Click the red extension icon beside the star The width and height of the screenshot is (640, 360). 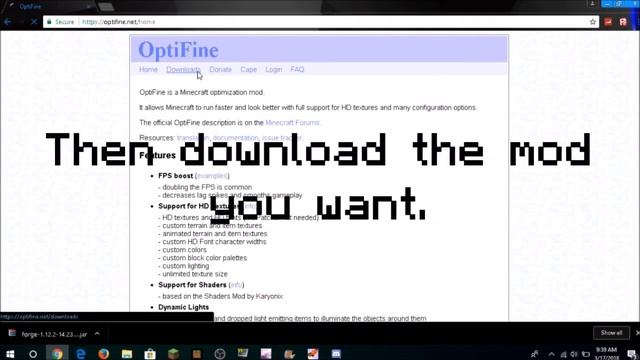point(608,22)
